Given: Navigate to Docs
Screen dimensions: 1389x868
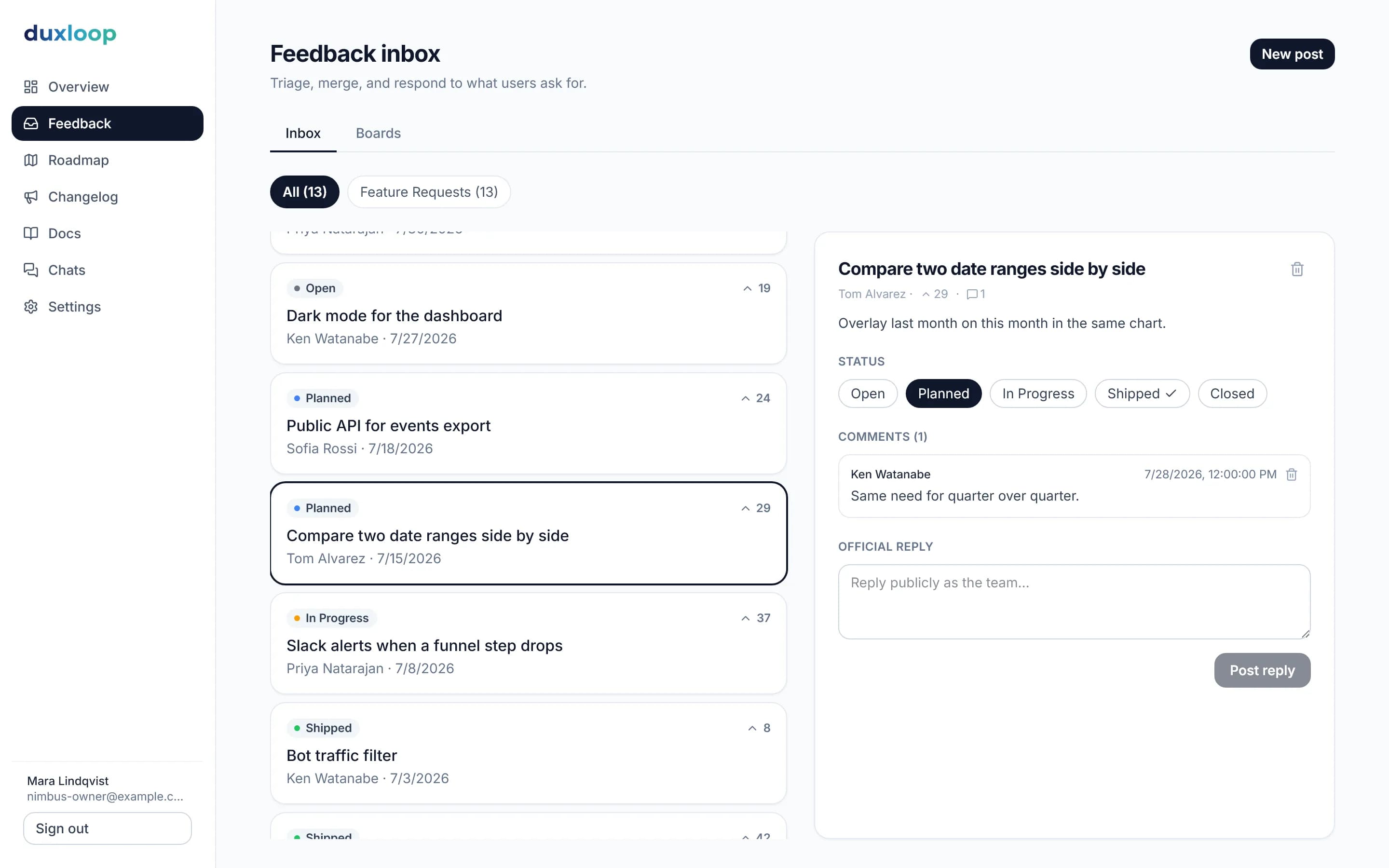Looking at the screenshot, I should (x=108, y=233).
